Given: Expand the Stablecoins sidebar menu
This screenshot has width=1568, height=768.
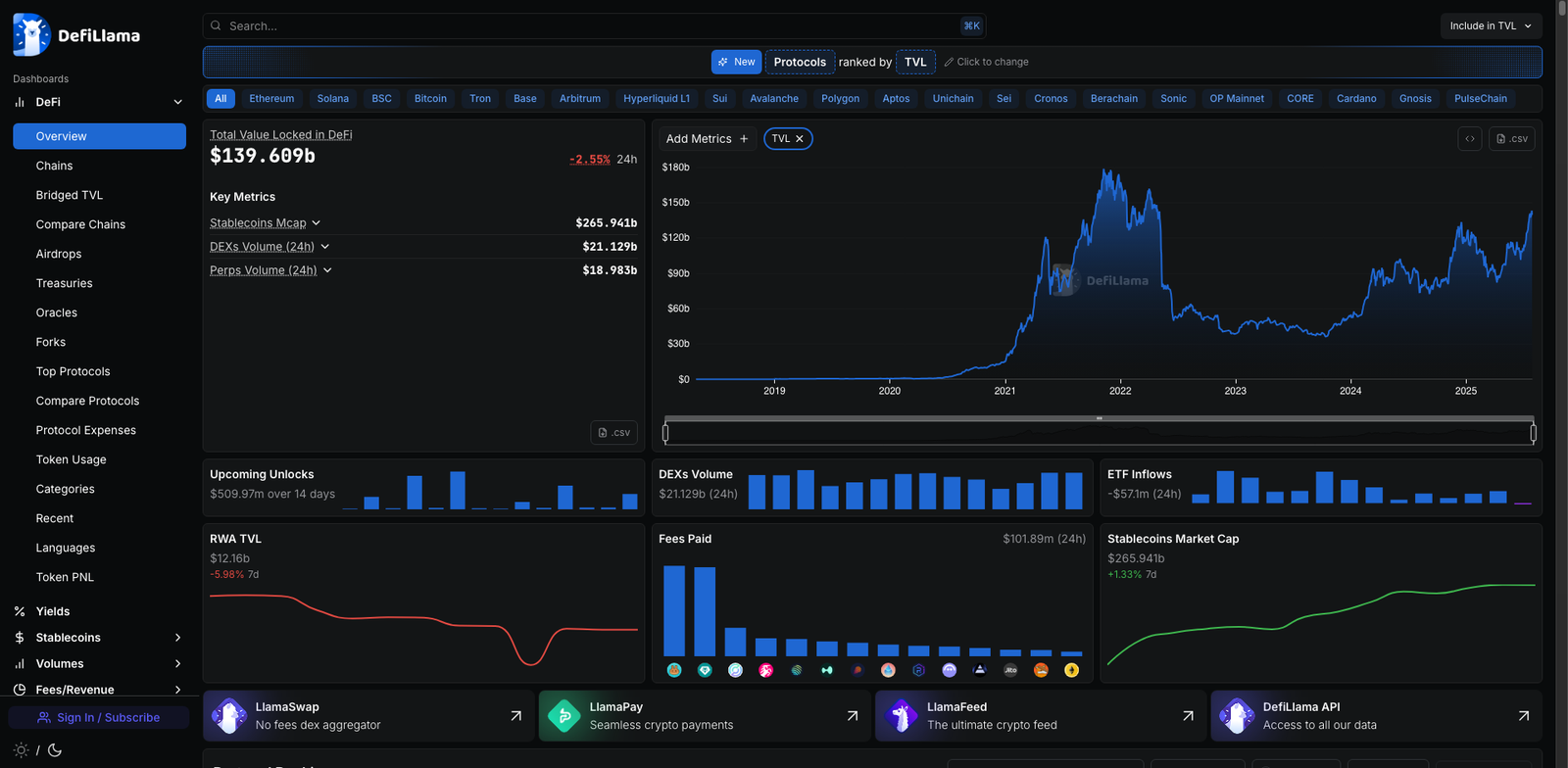Looking at the screenshot, I should click(x=177, y=638).
